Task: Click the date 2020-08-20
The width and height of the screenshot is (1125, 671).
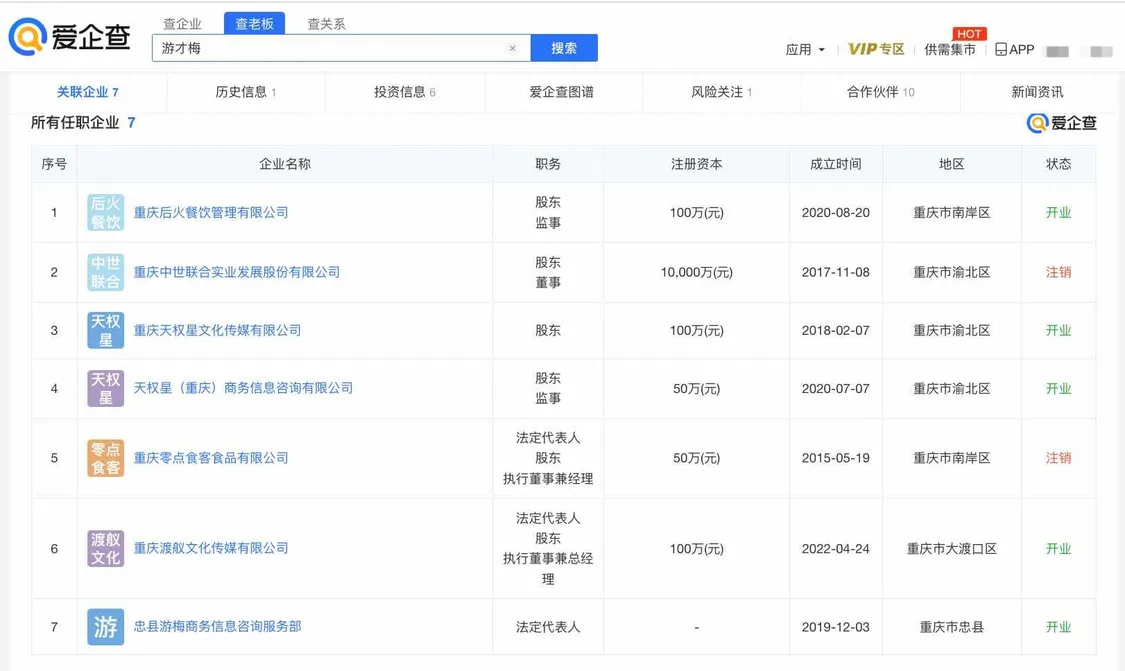Action: tap(836, 212)
